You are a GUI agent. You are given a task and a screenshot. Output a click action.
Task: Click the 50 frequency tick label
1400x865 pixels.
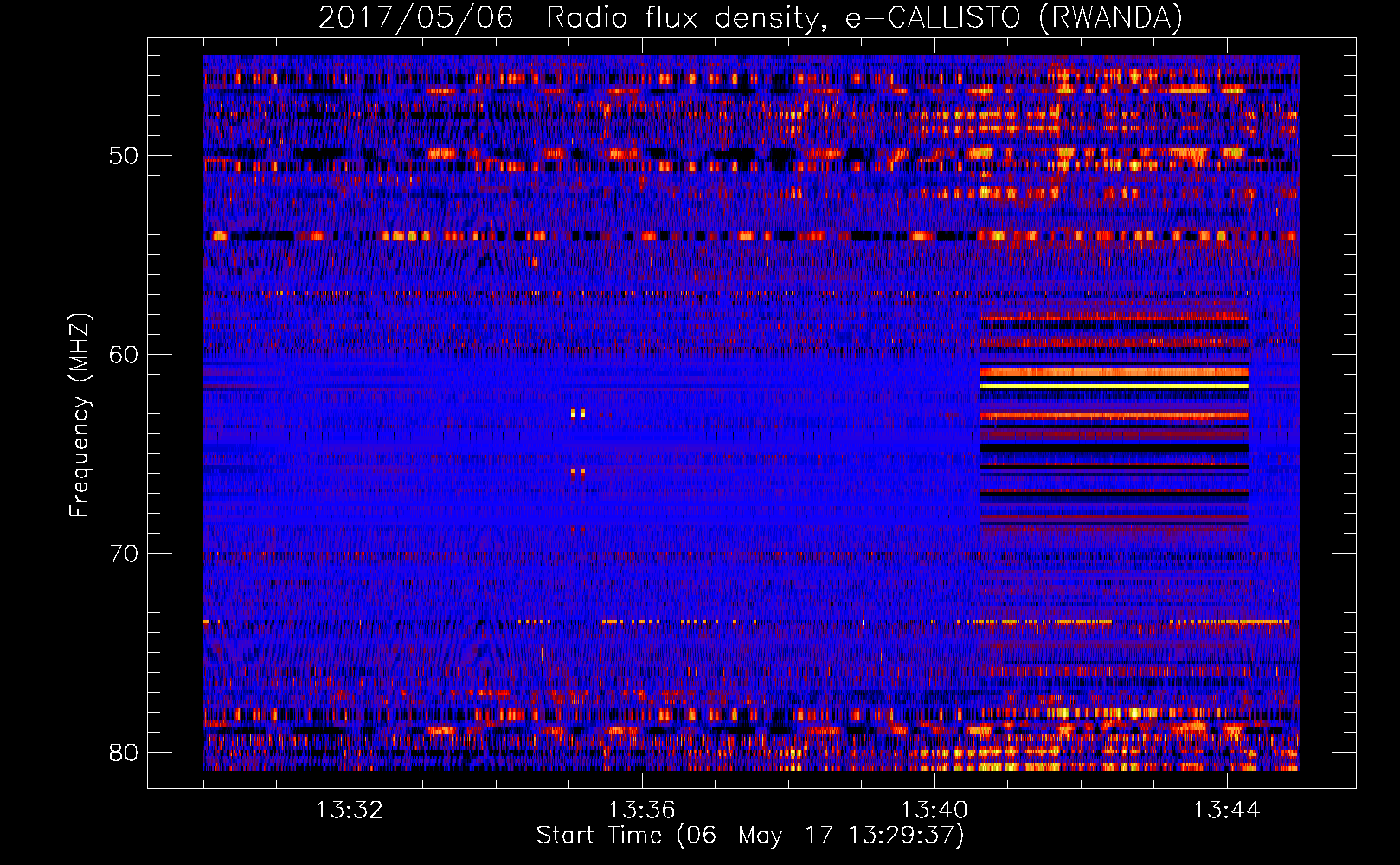[125, 157]
